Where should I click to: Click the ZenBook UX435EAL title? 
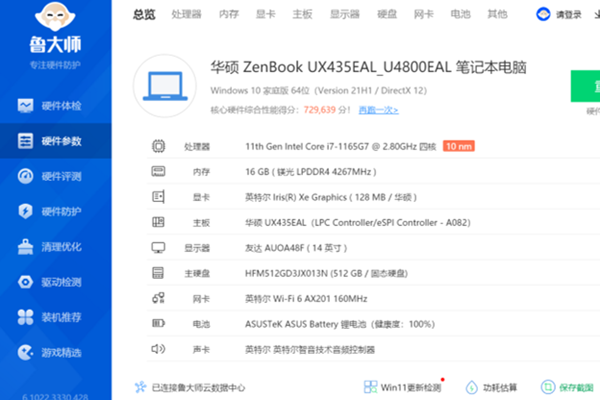(368, 67)
